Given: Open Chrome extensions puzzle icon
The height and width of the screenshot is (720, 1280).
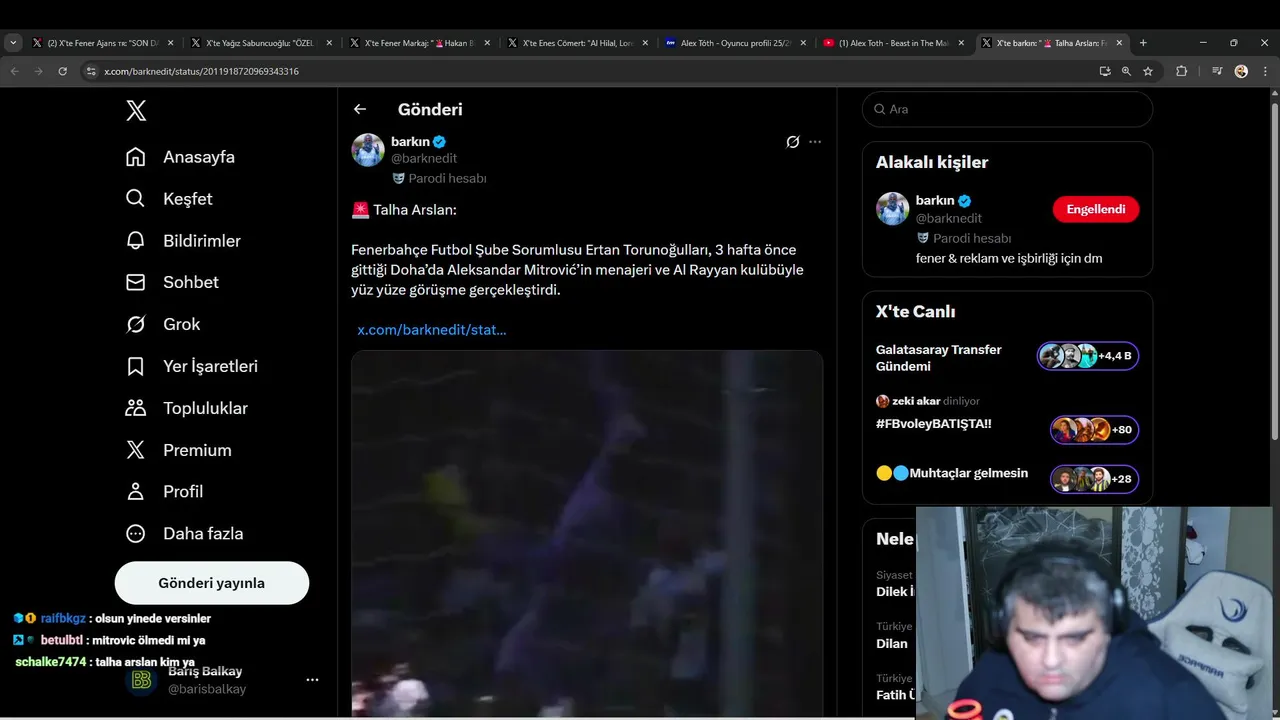Looking at the screenshot, I should (x=1181, y=71).
